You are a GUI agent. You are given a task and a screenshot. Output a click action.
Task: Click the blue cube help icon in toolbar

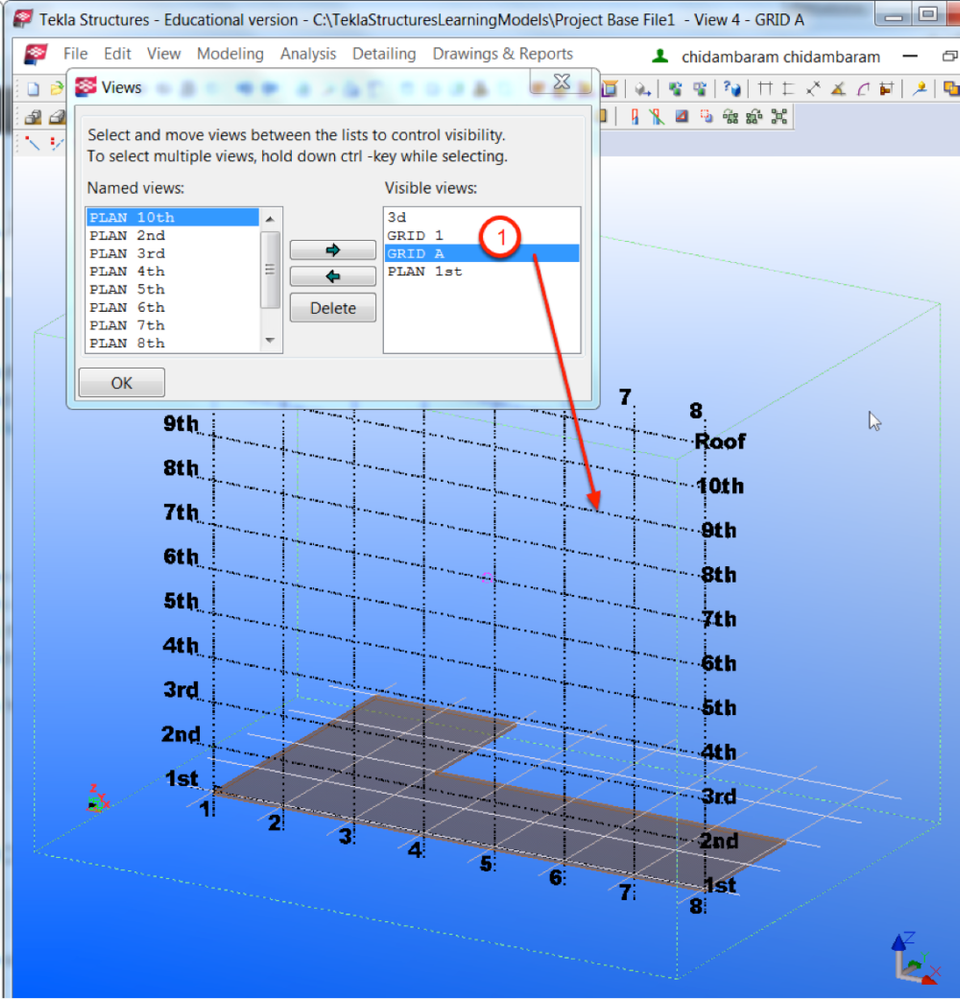pyautogui.click(x=732, y=89)
